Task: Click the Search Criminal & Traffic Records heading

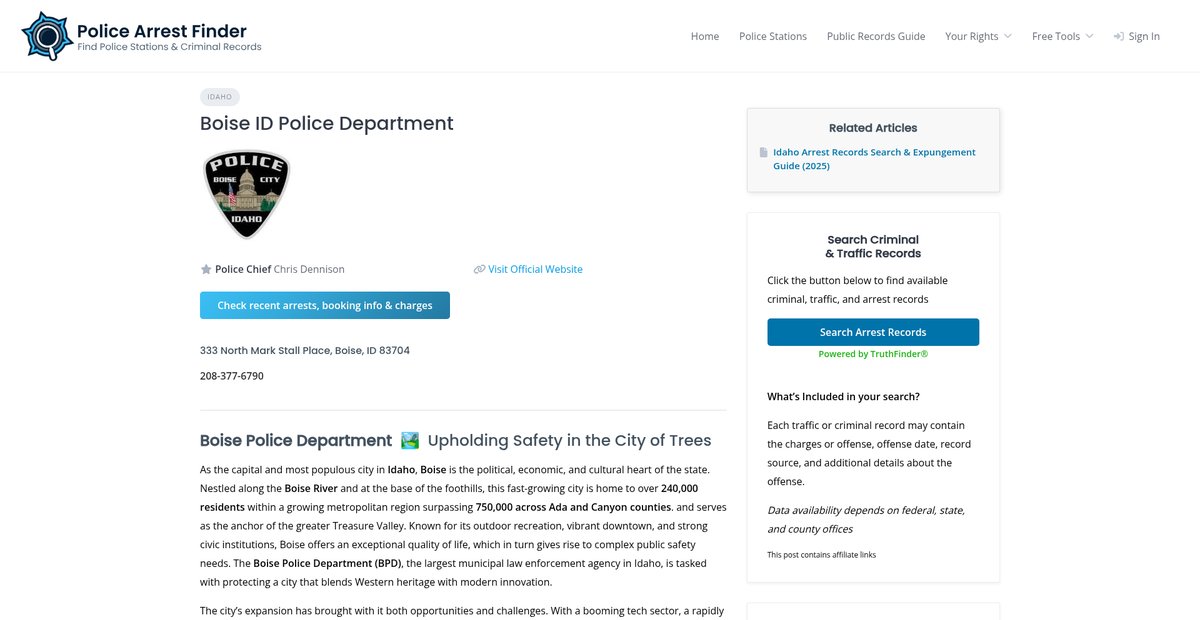Action: pyautogui.click(x=873, y=246)
